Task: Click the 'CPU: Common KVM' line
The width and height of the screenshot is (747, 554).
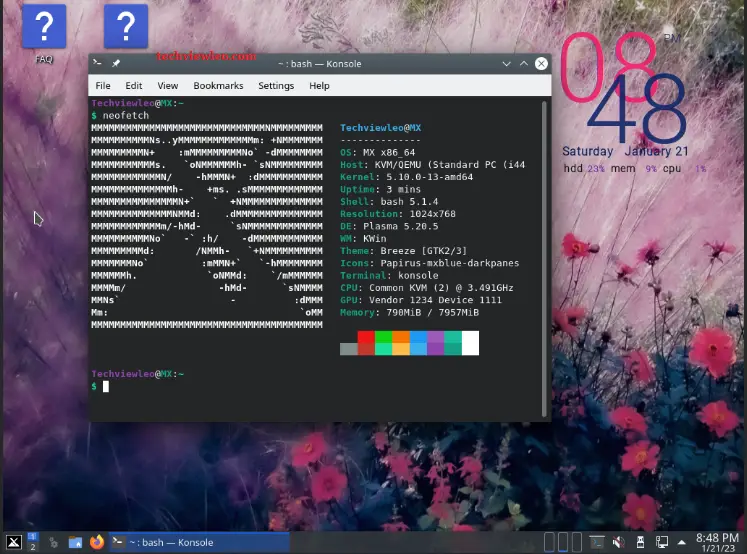Action: (426, 288)
